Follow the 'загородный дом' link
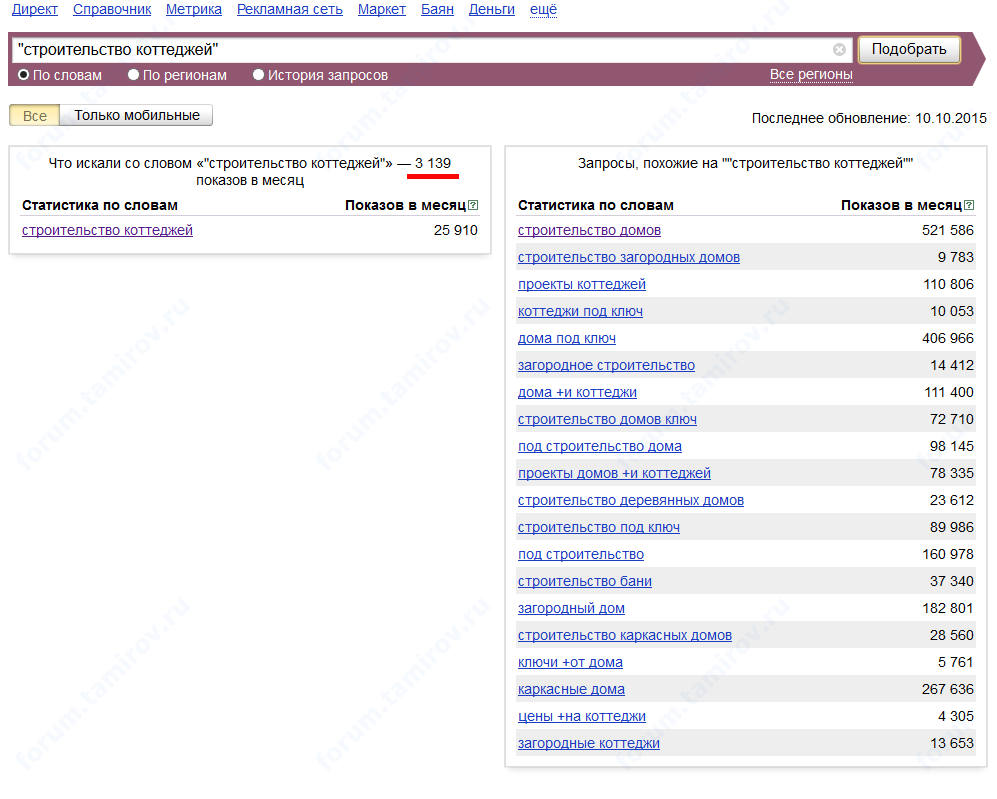 (572, 608)
